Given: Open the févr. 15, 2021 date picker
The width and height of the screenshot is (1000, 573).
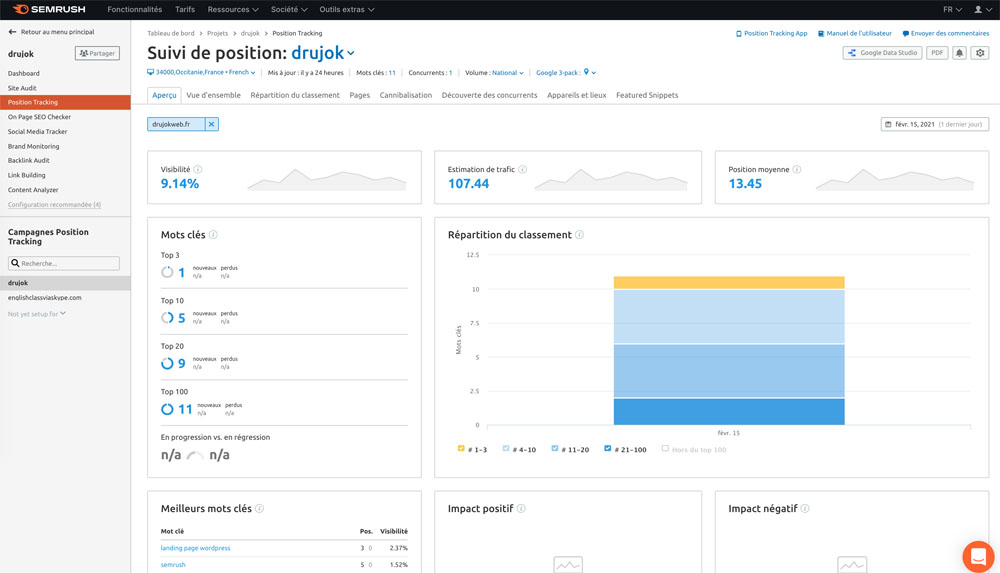Looking at the screenshot, I should coord(935,124).
